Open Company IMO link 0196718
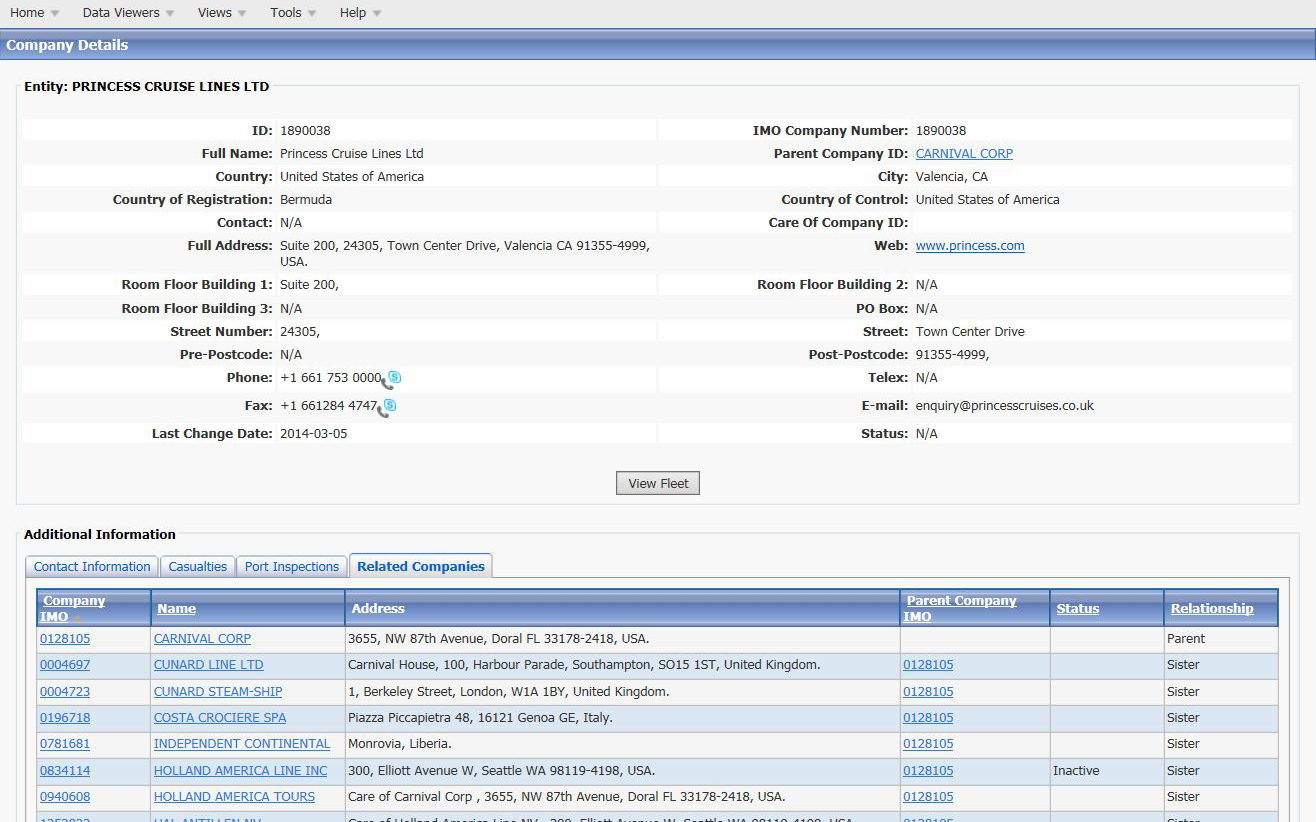 pos(65,718)
